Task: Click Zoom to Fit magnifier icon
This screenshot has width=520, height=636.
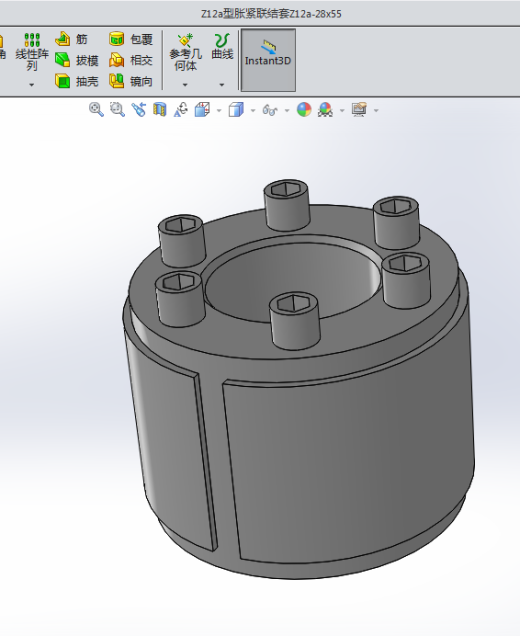Action: click(x=96, y=110)
